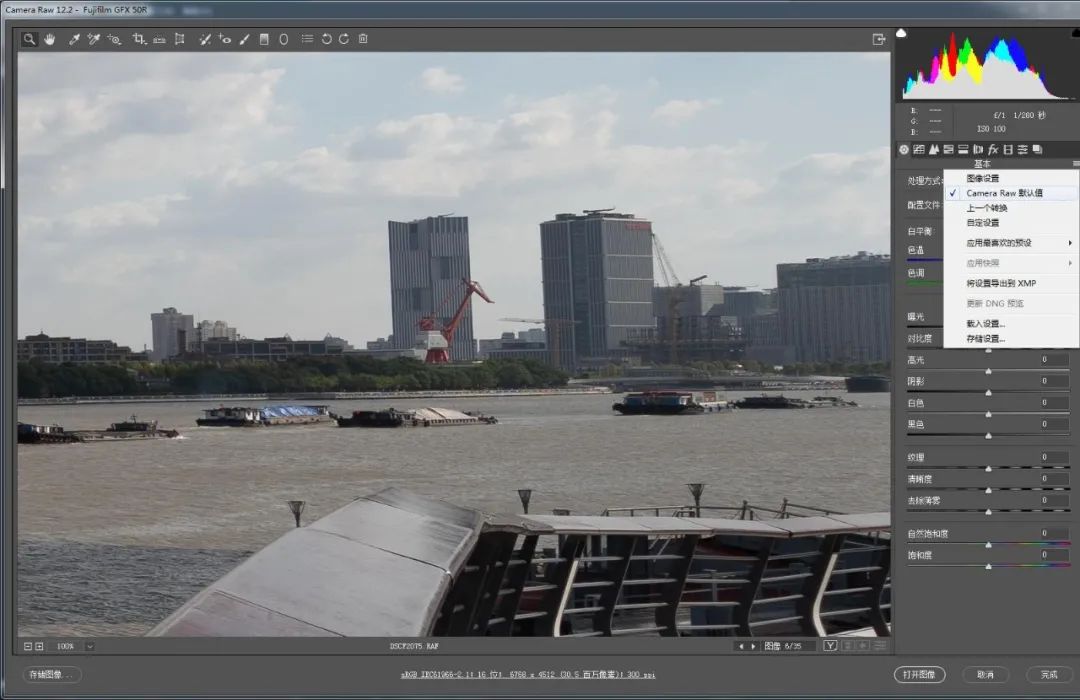Open the zoom level dropdown at 100%

coord(90,646)
